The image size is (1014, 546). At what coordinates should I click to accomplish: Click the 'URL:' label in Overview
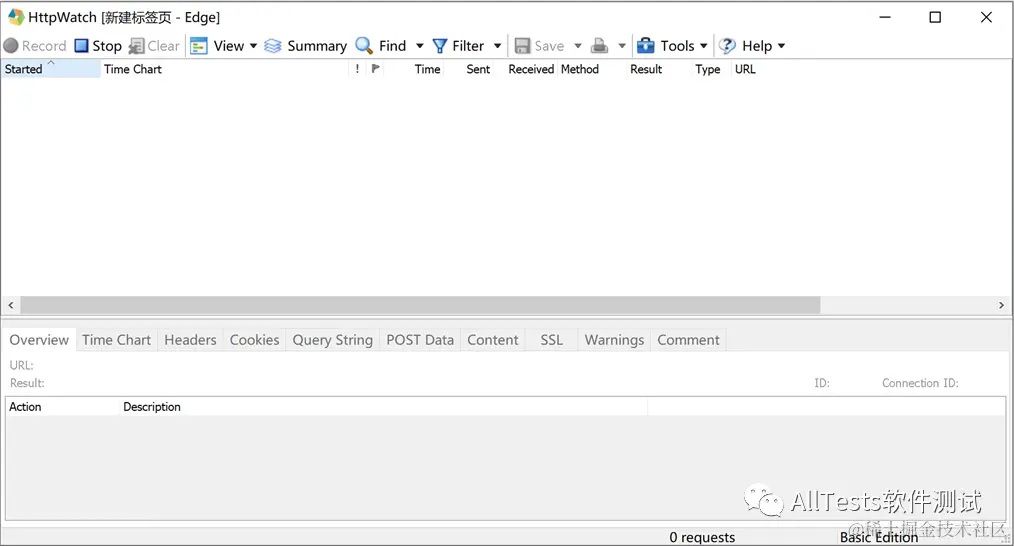(x=21, y=365)
